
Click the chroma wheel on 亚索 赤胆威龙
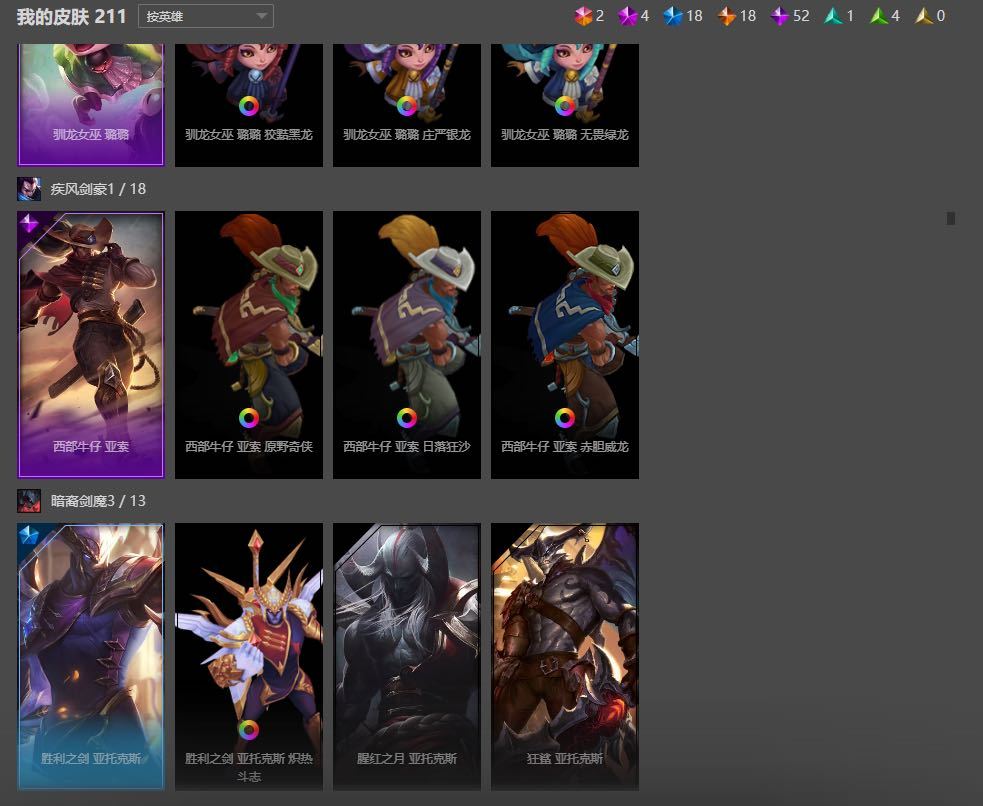(x=565, y=417)
